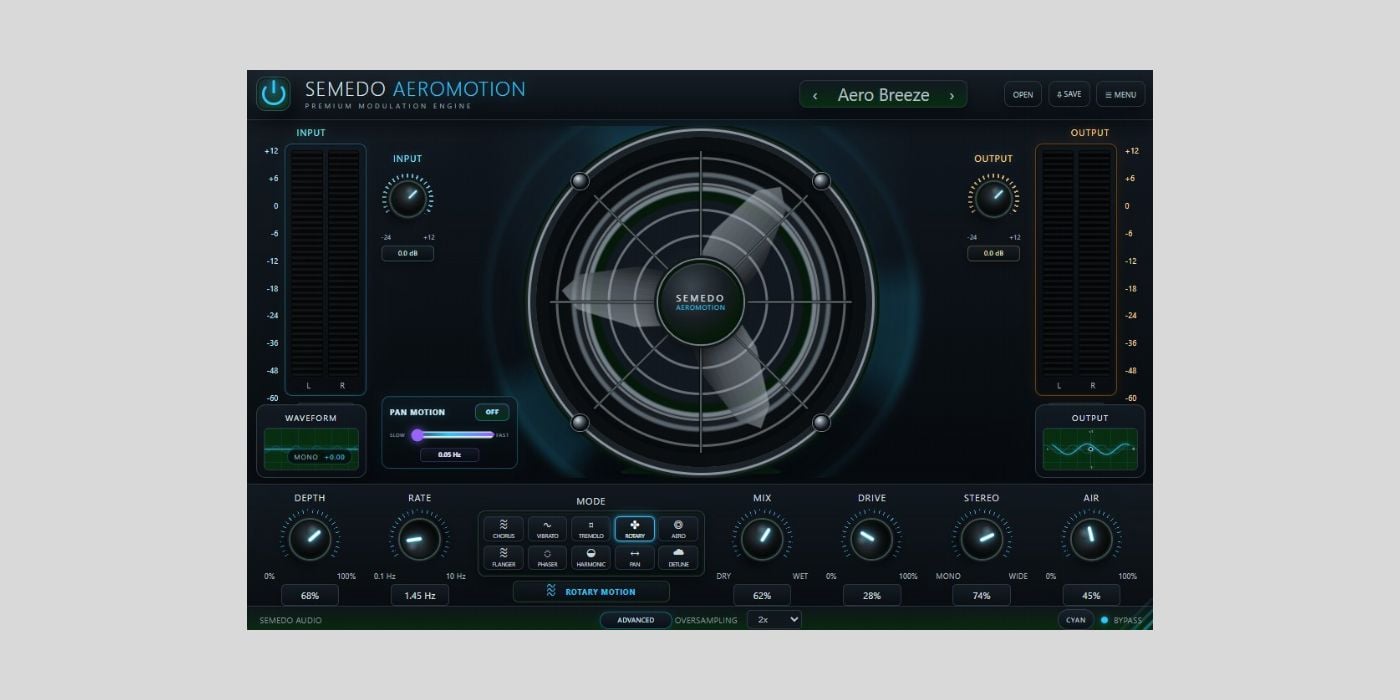Open the Oversampling 2x dropdown
The image size is (1400, 700).
[774, 620]
